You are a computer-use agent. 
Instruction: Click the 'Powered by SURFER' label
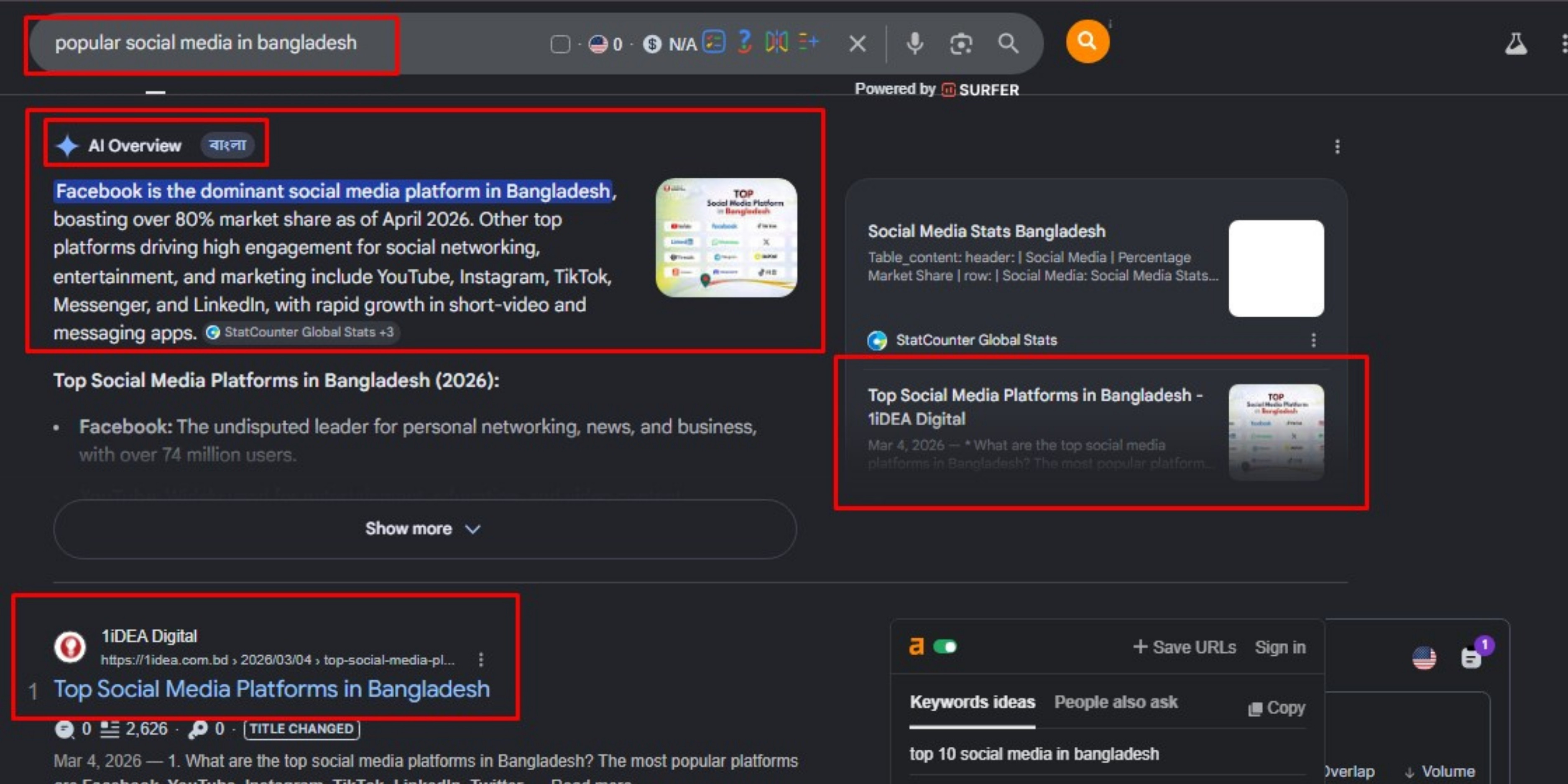click(936, 89)
